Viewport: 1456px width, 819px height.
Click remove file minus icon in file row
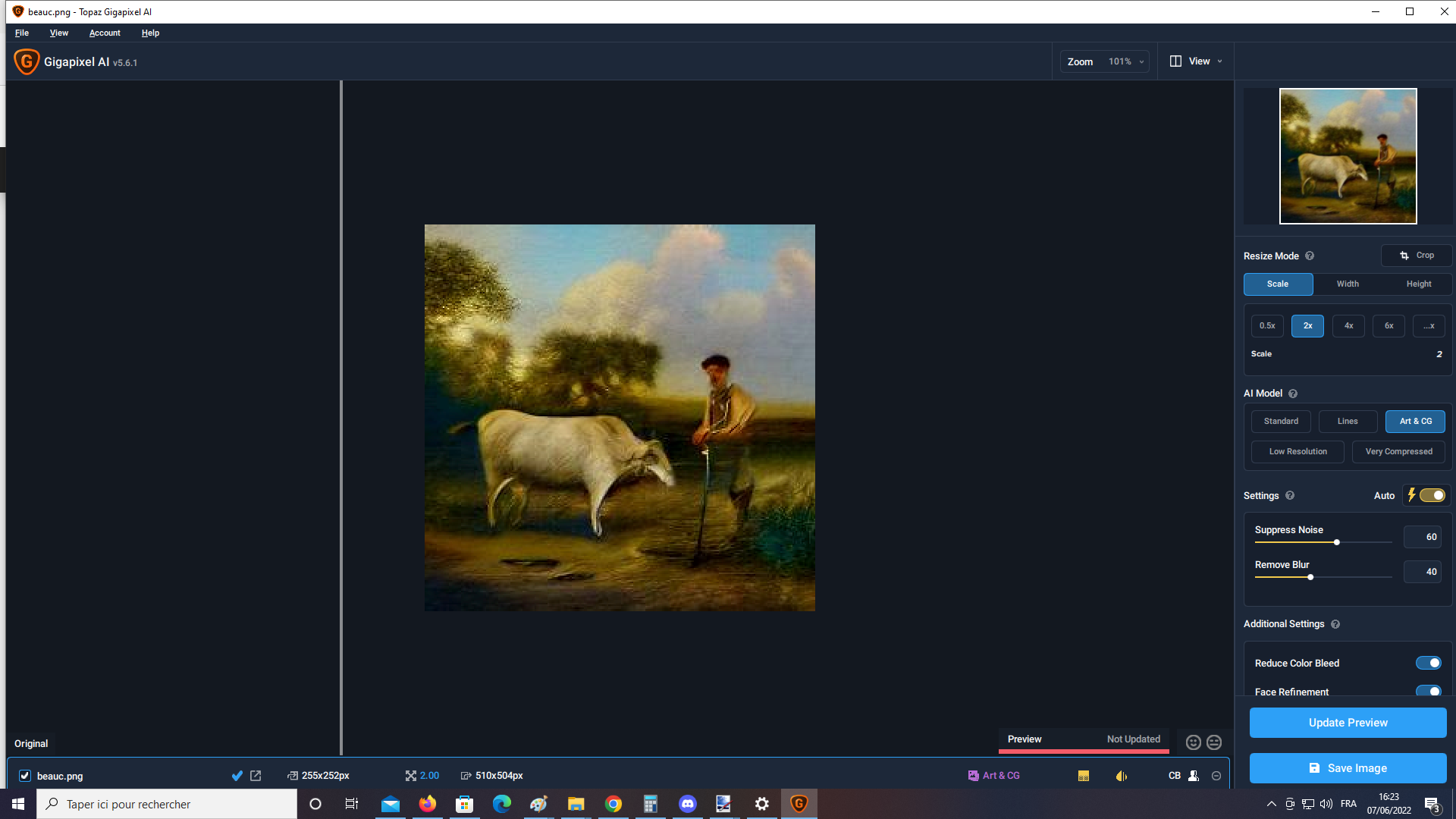(1216, 776)
